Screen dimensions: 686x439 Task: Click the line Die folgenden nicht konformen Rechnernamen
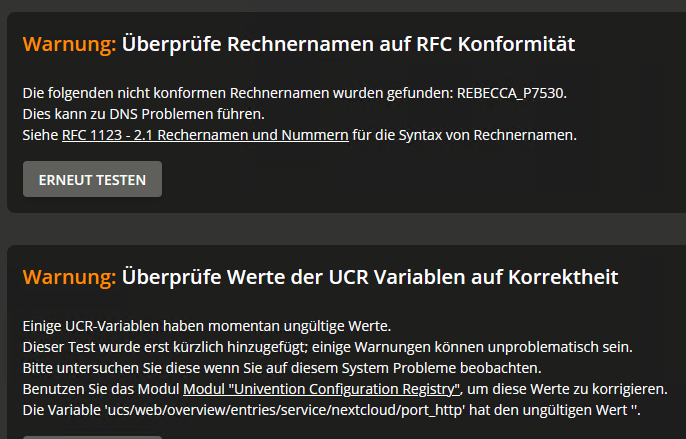point(294,93)
